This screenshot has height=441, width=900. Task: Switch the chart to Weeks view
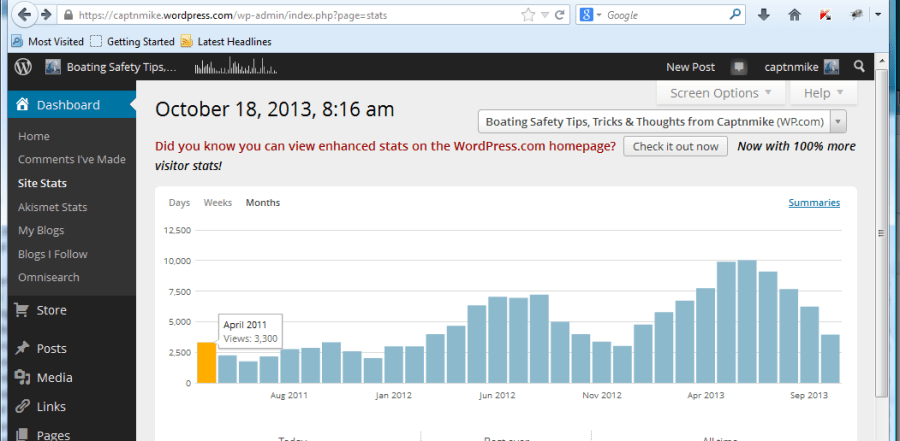point(217,203)
